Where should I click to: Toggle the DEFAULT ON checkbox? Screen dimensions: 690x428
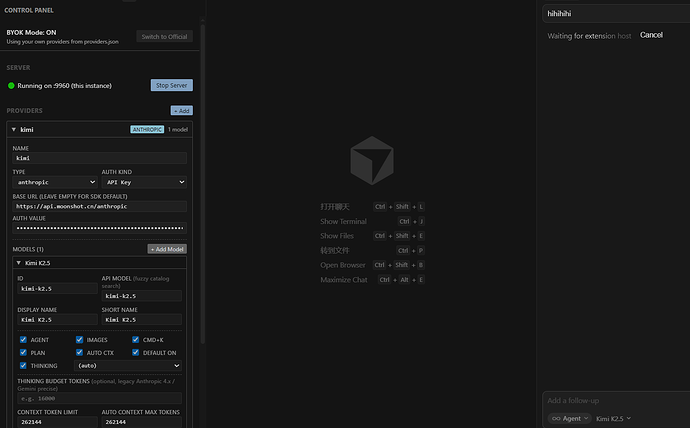[136, 352]
